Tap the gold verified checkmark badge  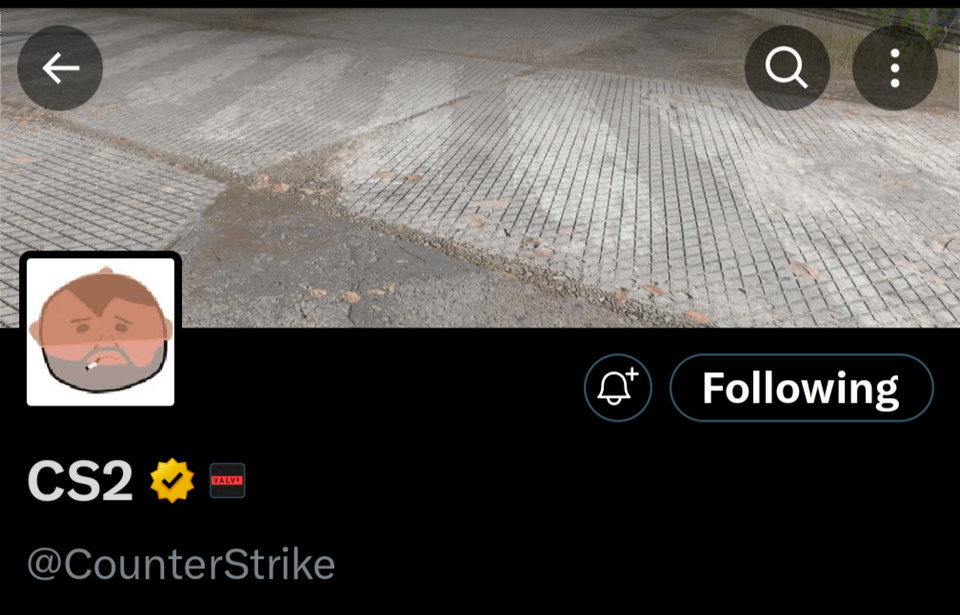(172, 480)
